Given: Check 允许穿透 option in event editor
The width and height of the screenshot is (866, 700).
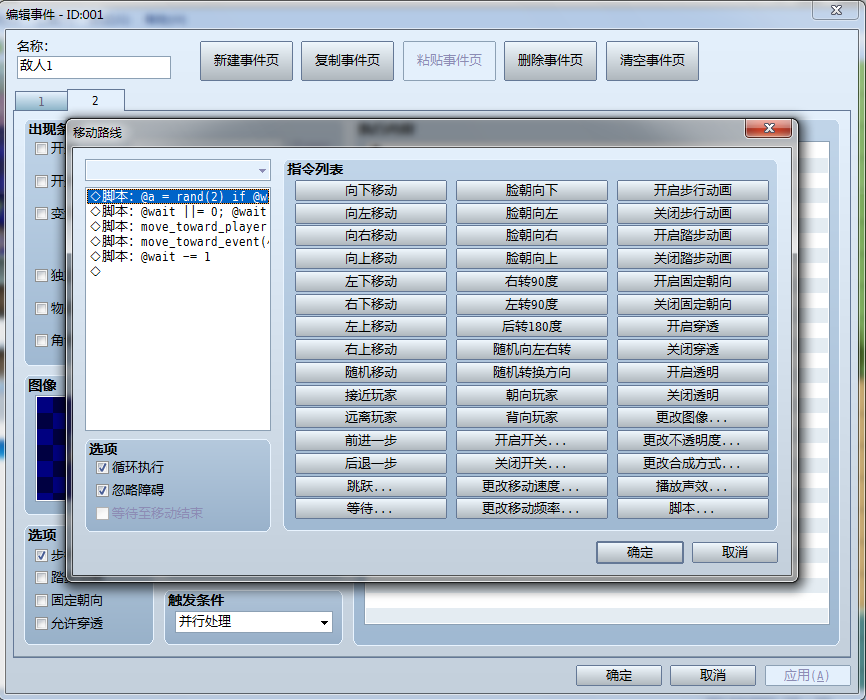Looking at the screenshot, I should pos(41,623).
